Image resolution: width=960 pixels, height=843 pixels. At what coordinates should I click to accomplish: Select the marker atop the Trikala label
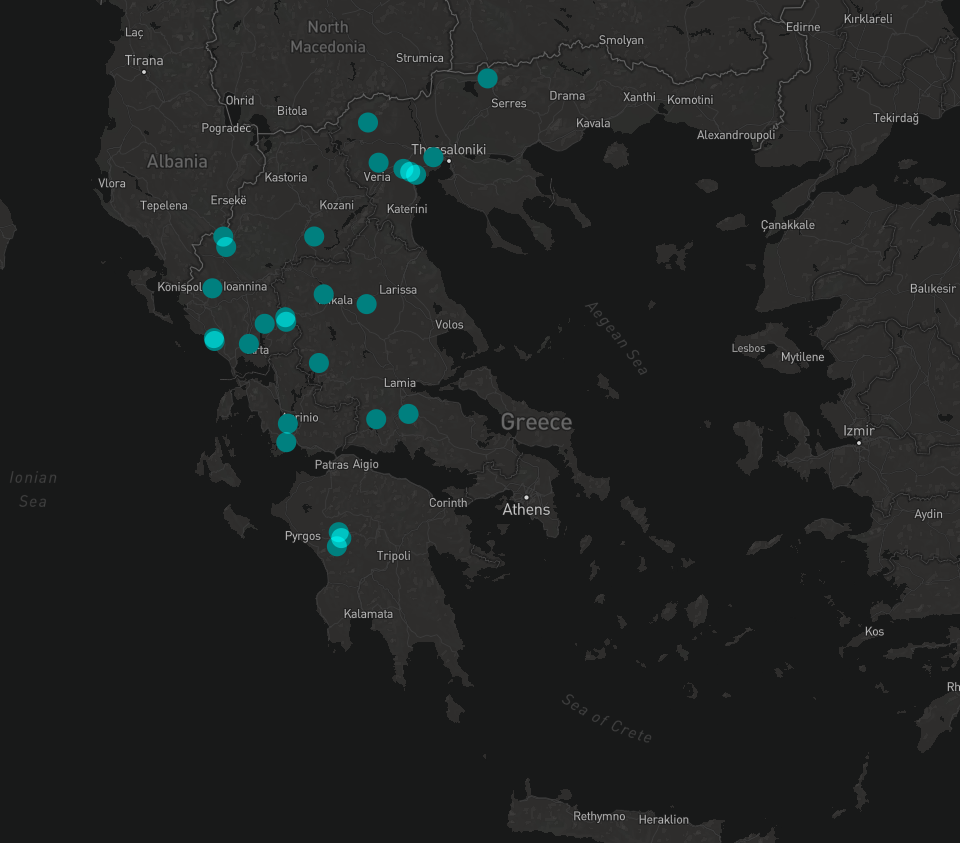tap(323, 294)
